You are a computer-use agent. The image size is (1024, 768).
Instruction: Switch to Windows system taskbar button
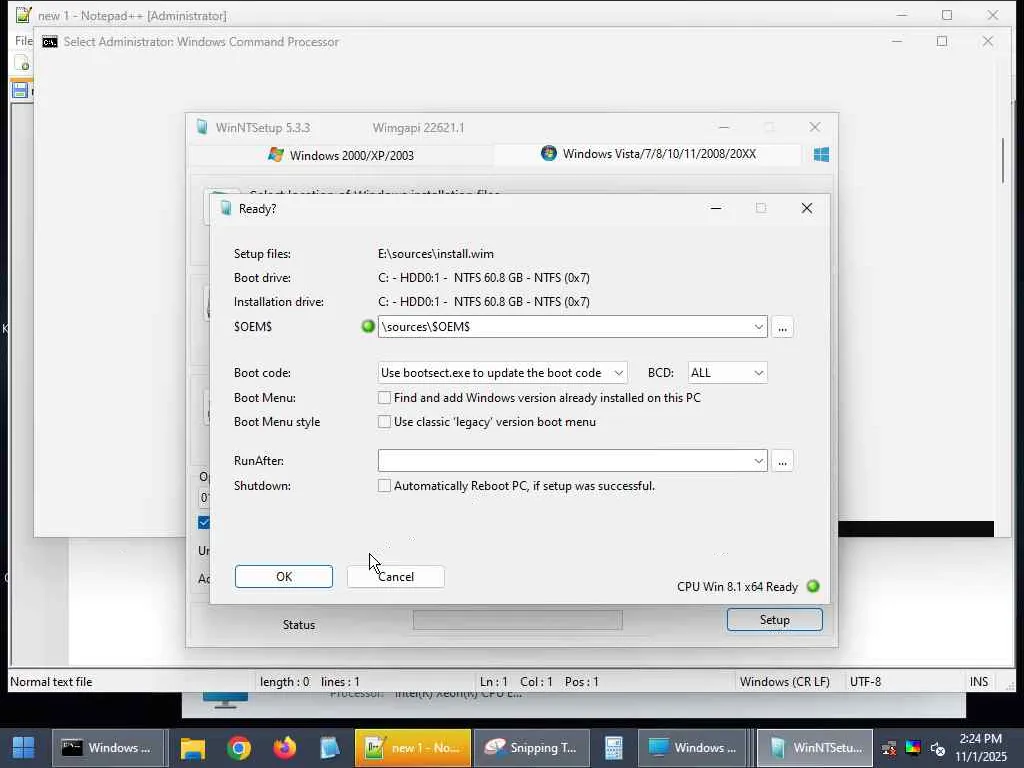click(x=694, y=748)
